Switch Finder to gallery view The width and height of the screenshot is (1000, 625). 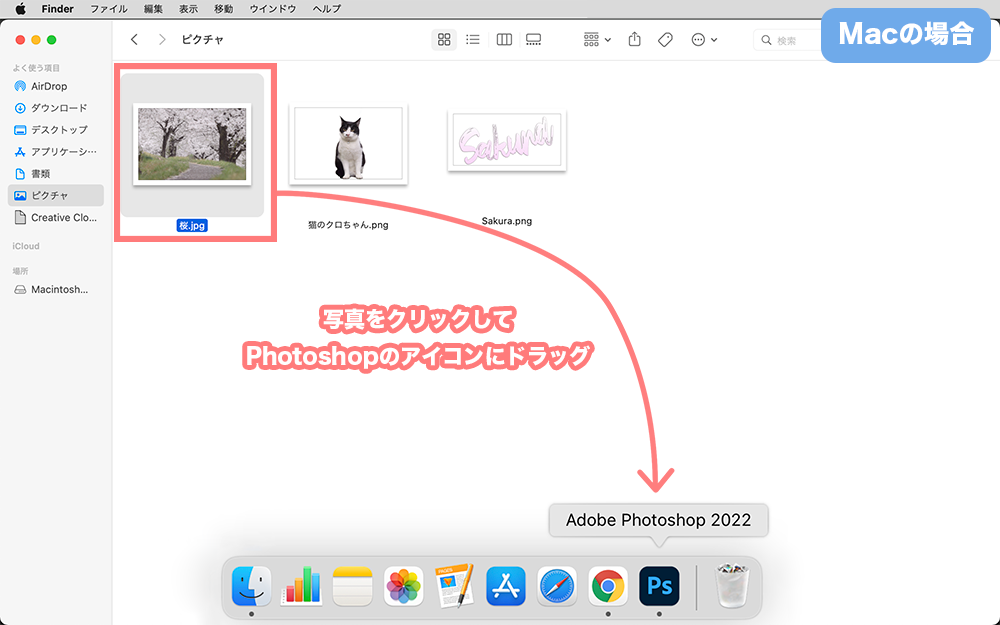pyautogui.click(x=534, y=40)
